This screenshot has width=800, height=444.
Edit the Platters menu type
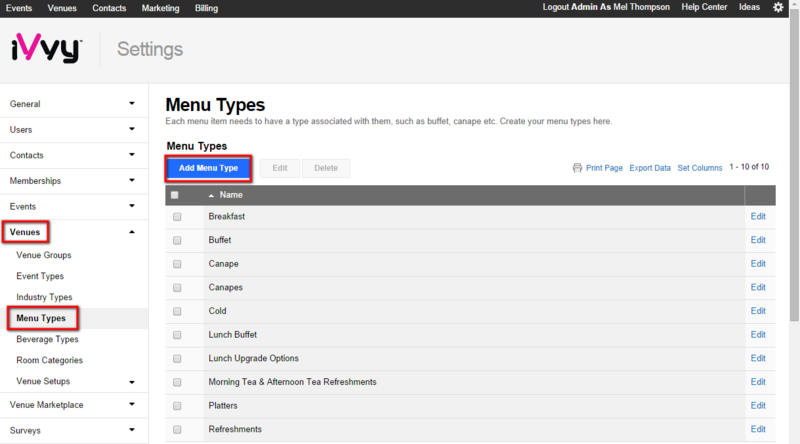(758, 406)
